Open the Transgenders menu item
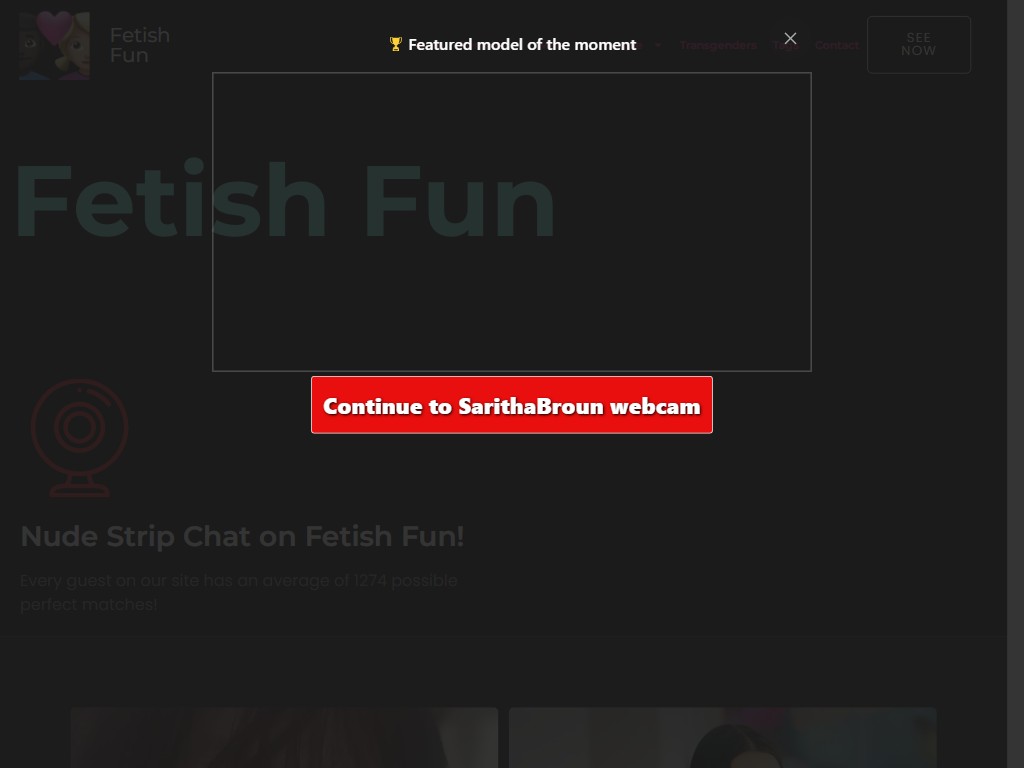This screenshot has width=1024, height=768. (x=718, y=45)
